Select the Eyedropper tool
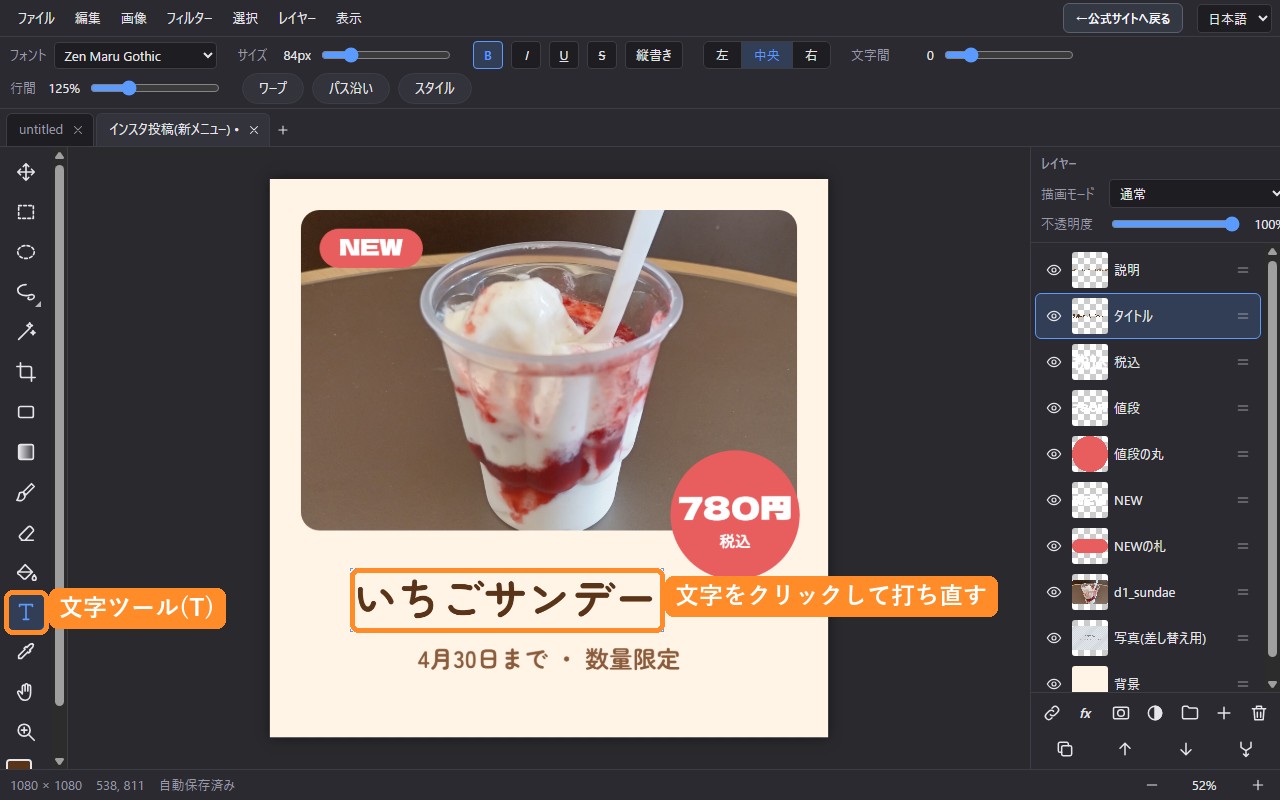The height and width of the screenshot is (800, 1280). pyautogui.click(x=26, y=652)
